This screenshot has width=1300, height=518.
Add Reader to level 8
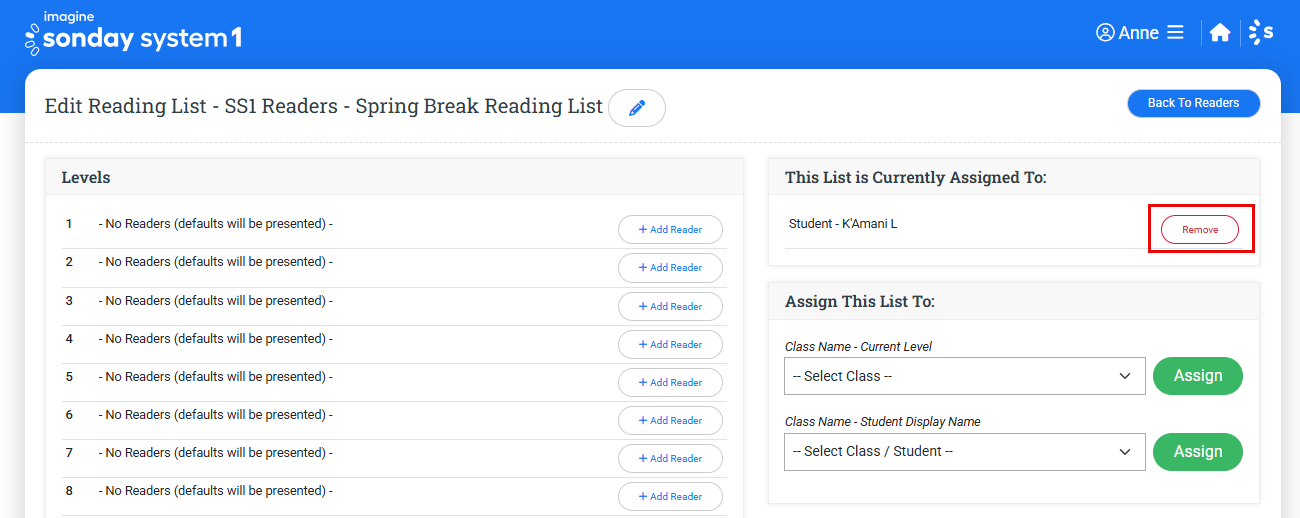click(670, 497)
